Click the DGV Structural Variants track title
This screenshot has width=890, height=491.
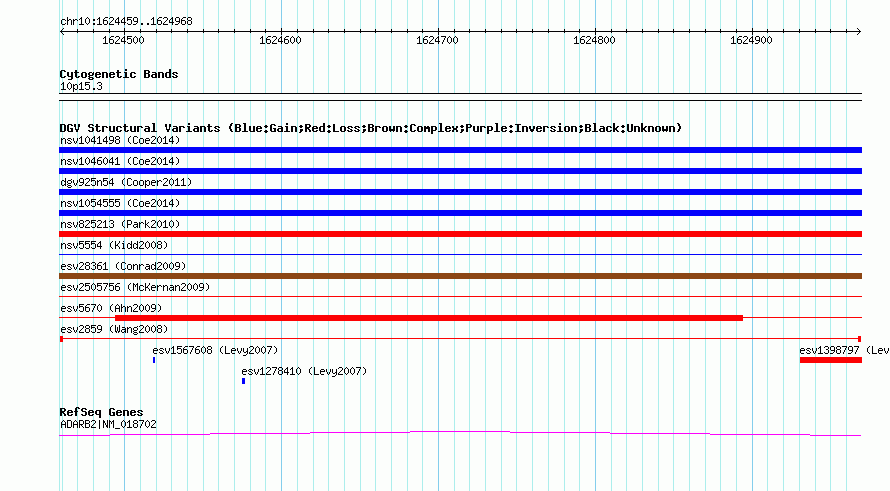click(371, 128)
